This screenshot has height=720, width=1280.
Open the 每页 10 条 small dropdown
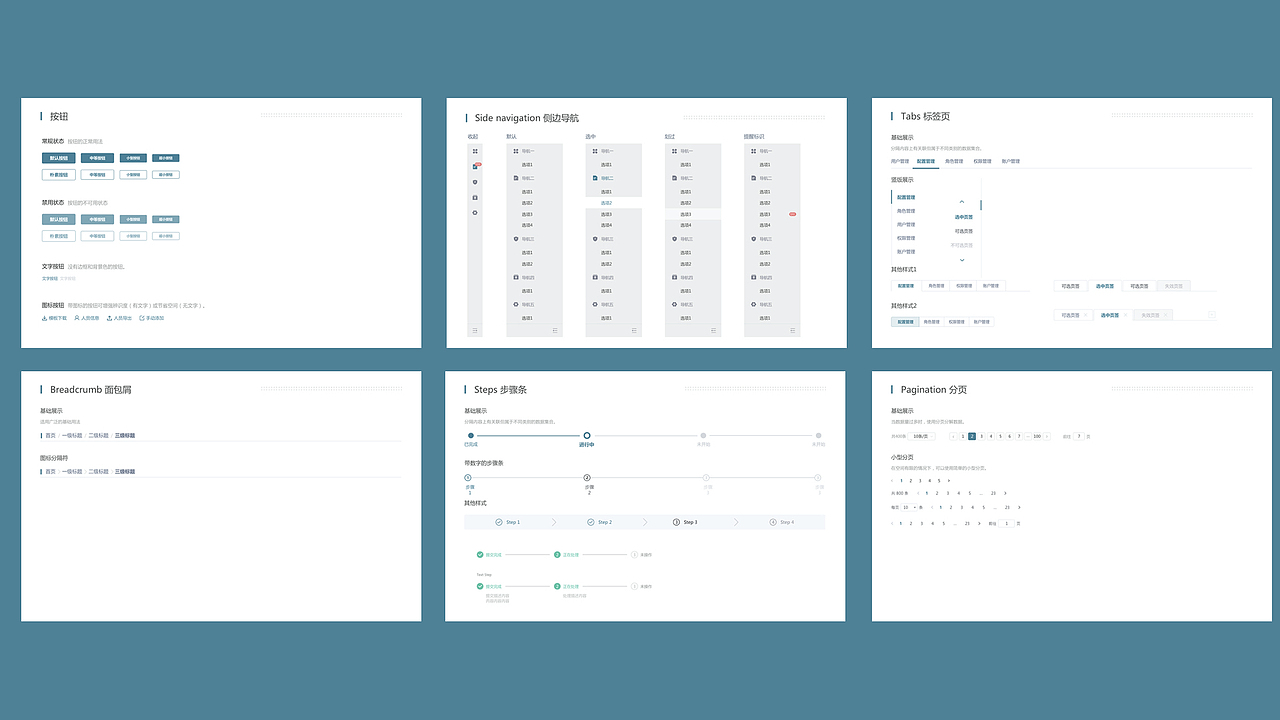pyautogui.click(x=909, y=507)
